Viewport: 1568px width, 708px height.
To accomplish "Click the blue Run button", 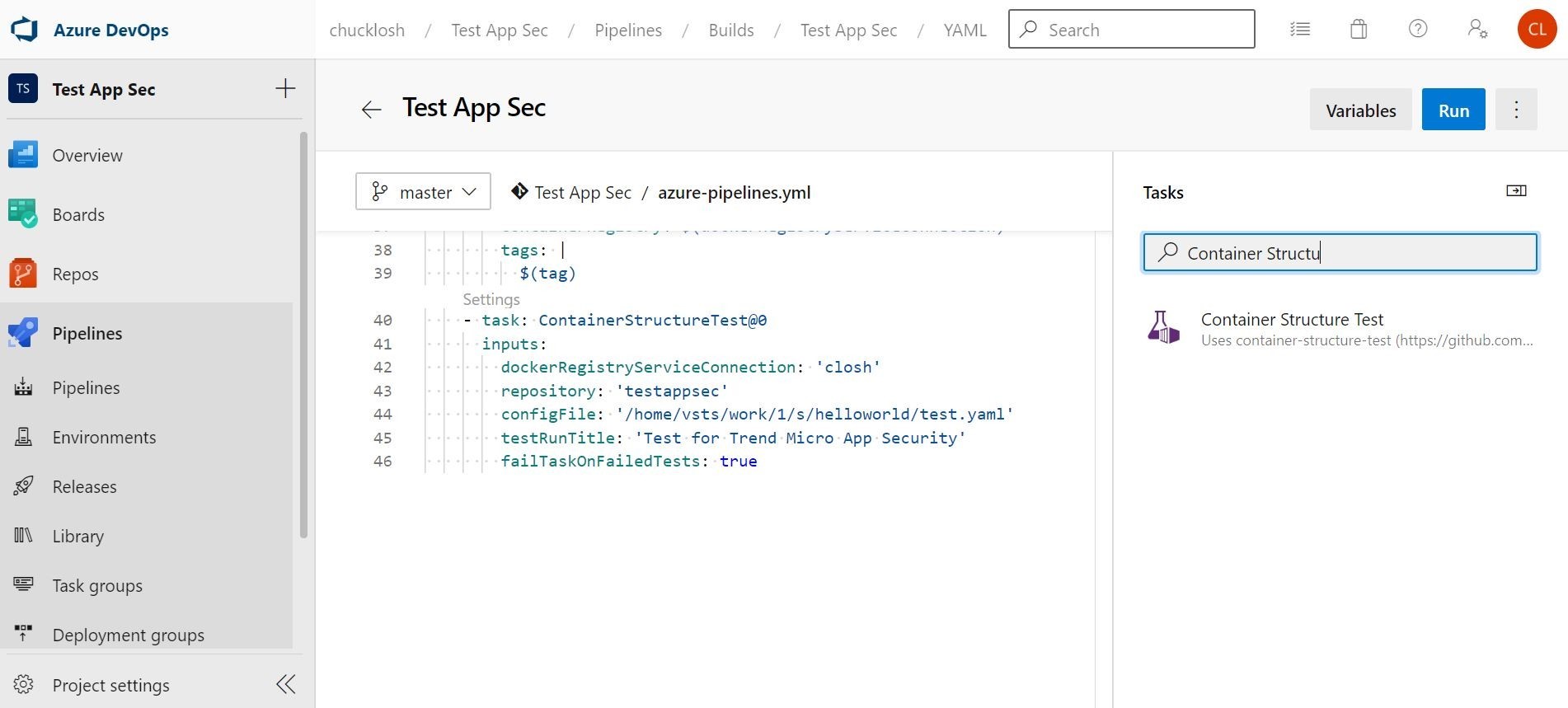I will [1453, 110].
